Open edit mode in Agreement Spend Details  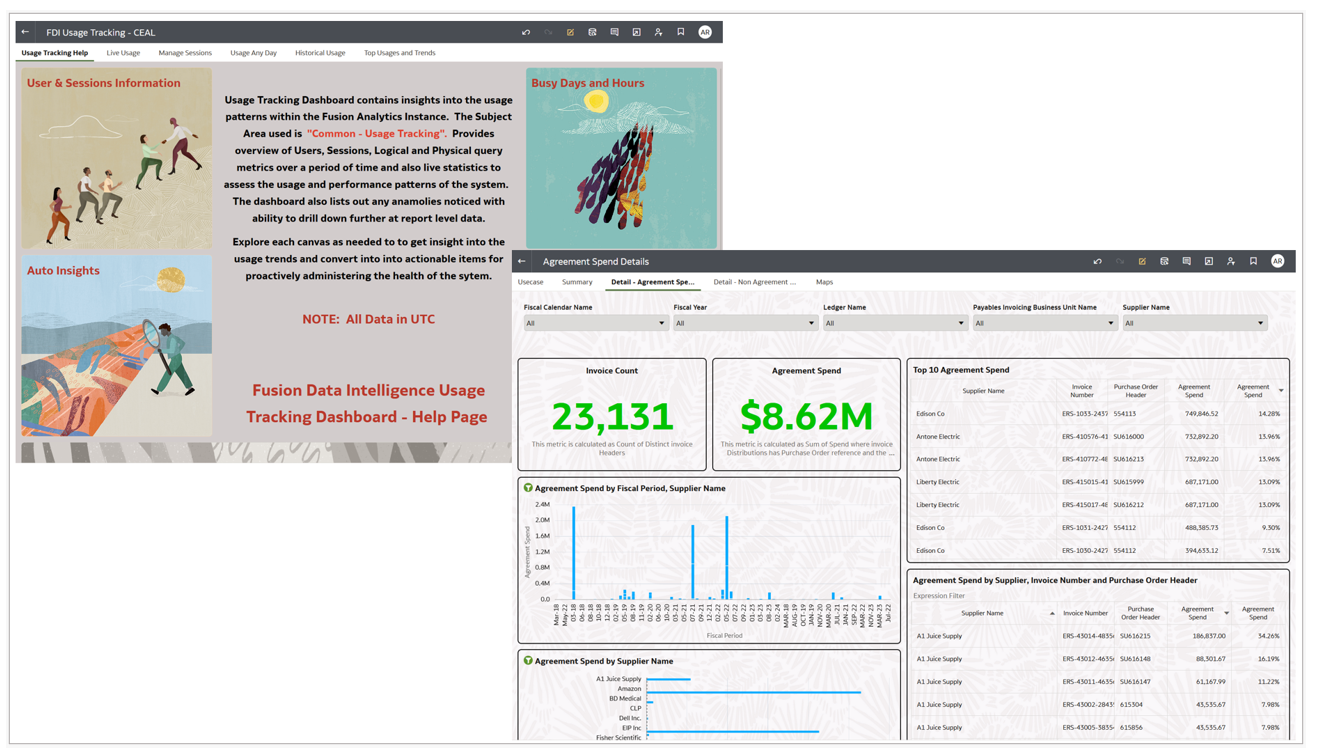(1142, 261)
